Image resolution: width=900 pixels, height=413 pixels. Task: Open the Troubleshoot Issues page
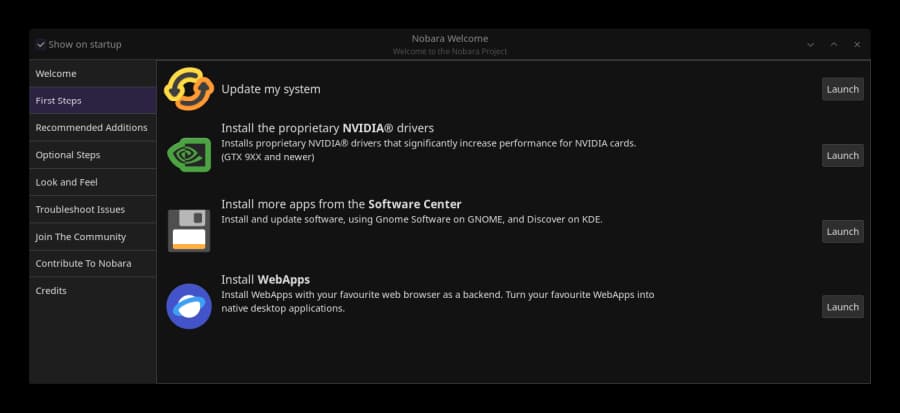[x=92, y=209]
